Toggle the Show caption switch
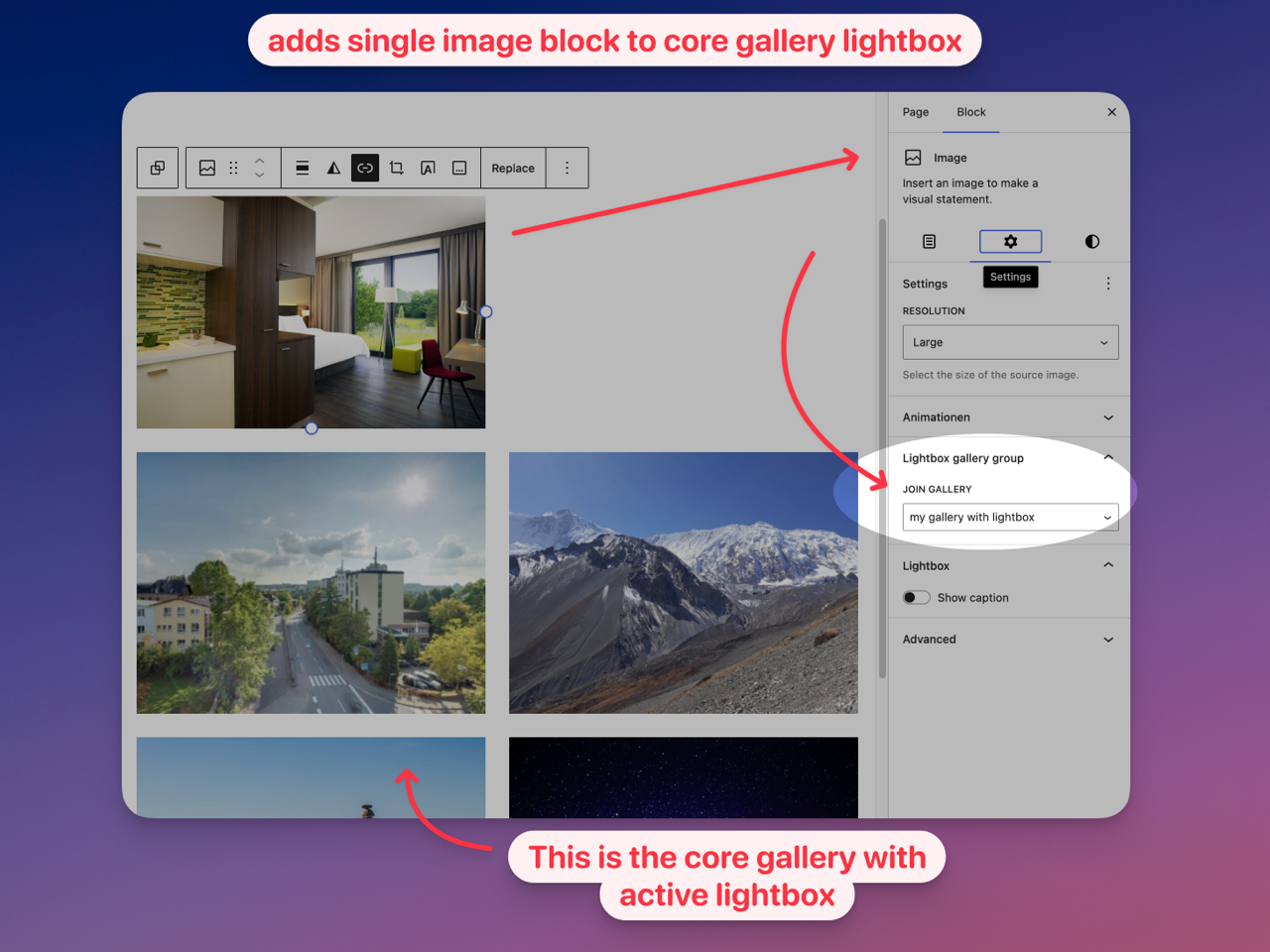 (x=917, y=597)
